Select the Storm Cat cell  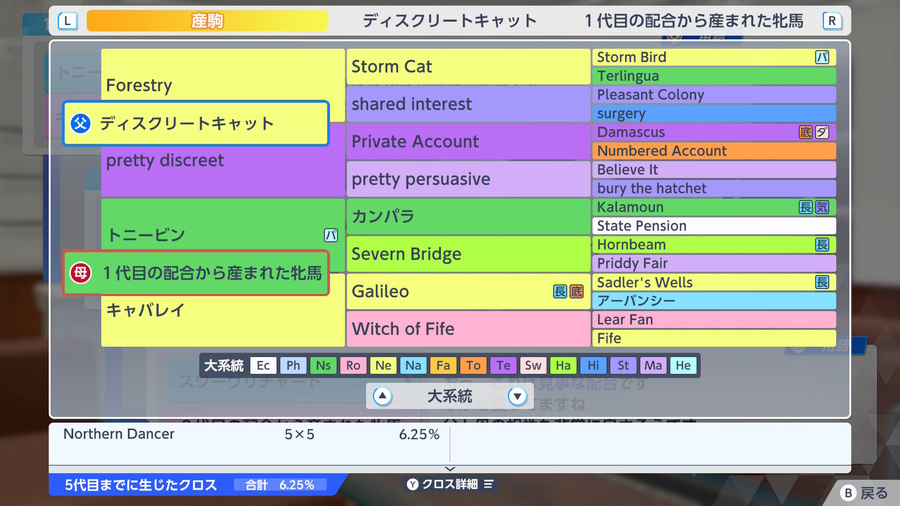(468, 67)
